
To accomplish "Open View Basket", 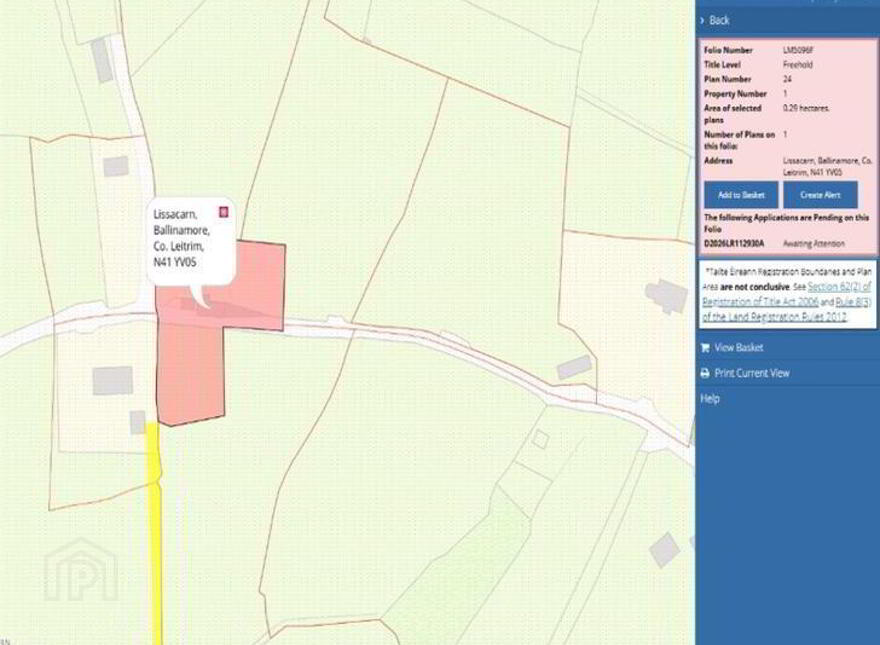I will click(x=738, y=347).
